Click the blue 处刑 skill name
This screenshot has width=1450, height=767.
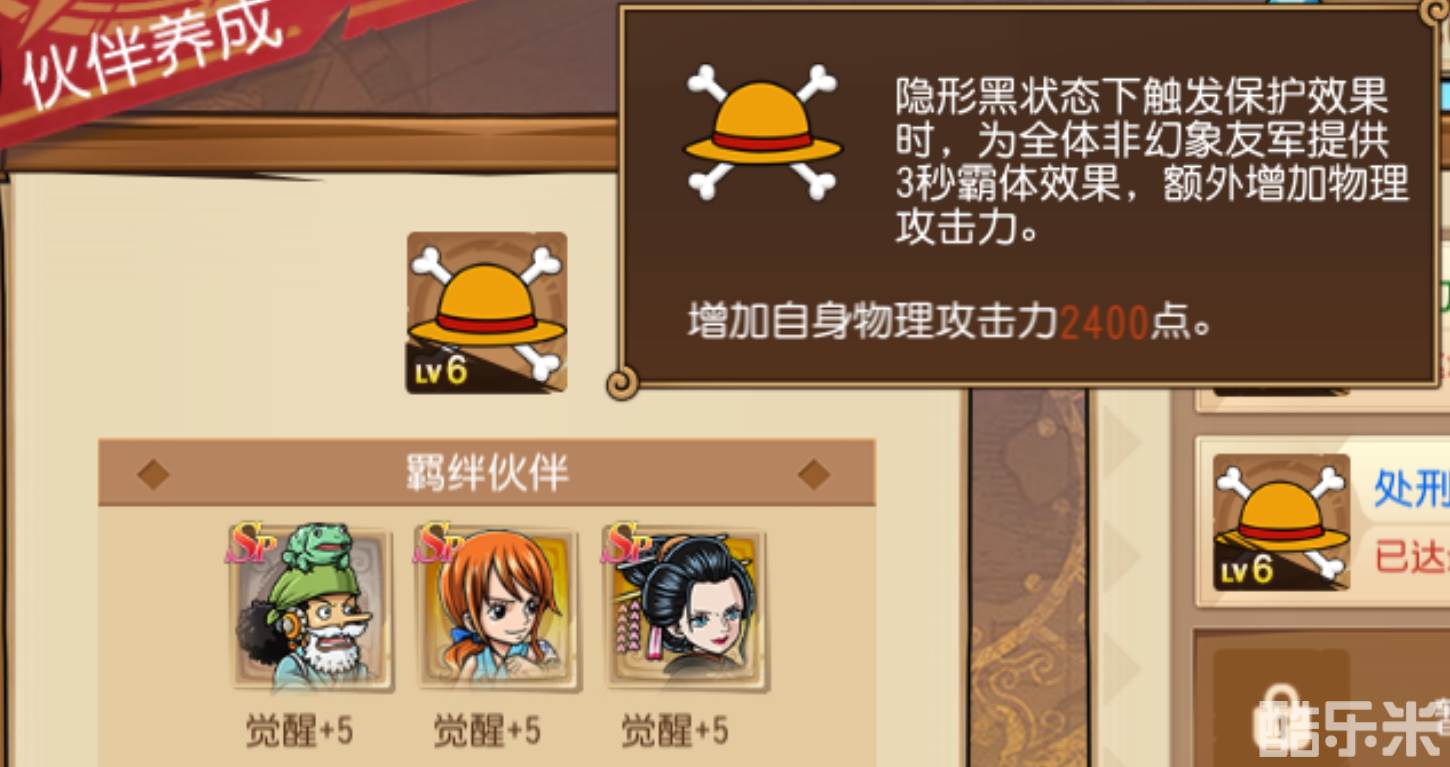[1411, 490]
